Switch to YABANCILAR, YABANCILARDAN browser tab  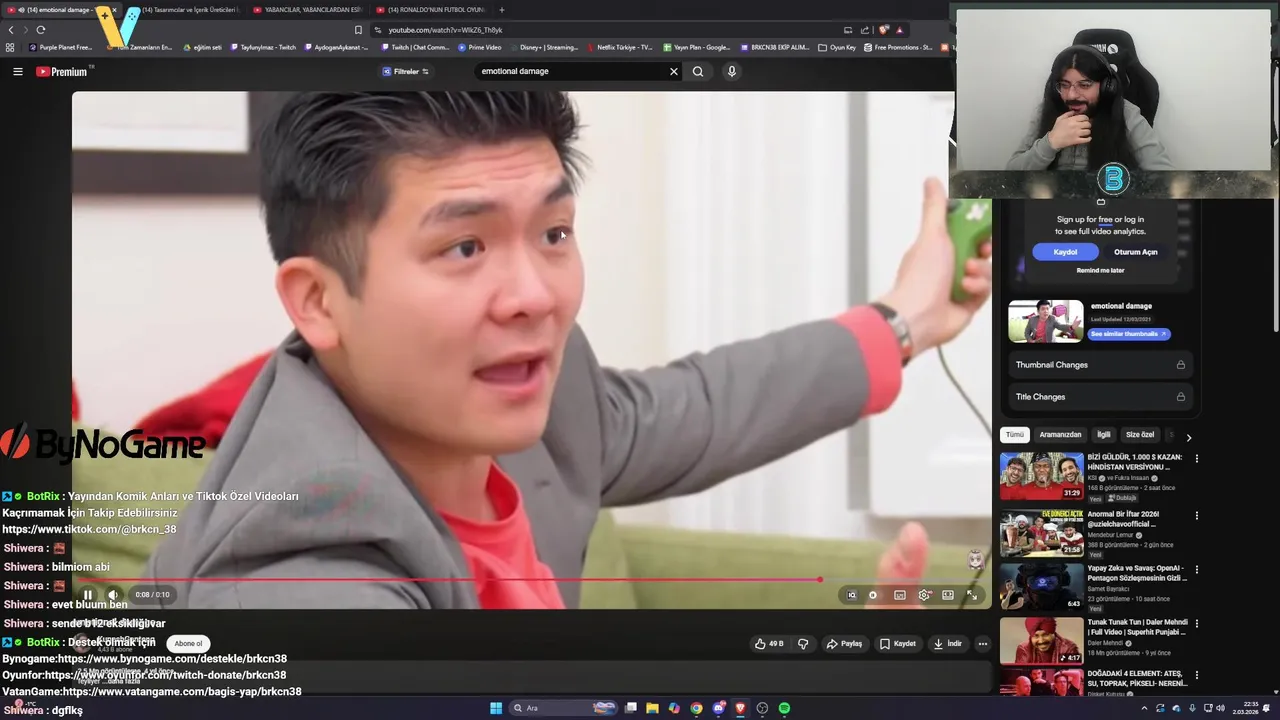(308, 10)
